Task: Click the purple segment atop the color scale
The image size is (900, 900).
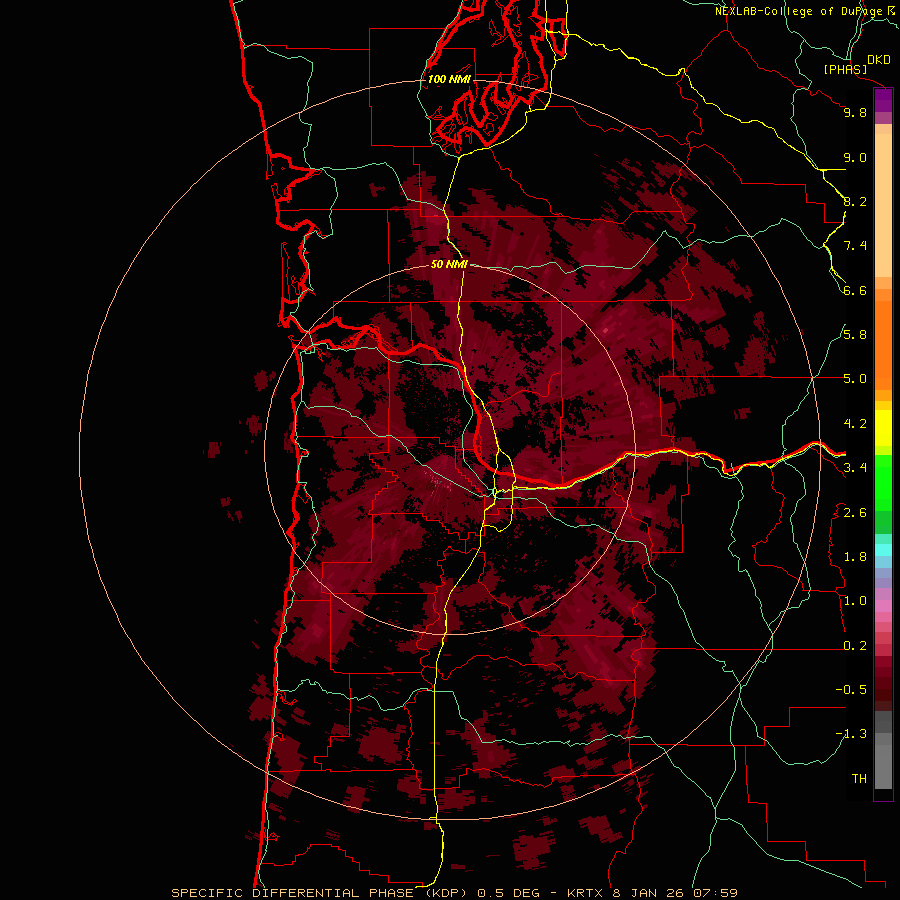Action: pos(883,100)
